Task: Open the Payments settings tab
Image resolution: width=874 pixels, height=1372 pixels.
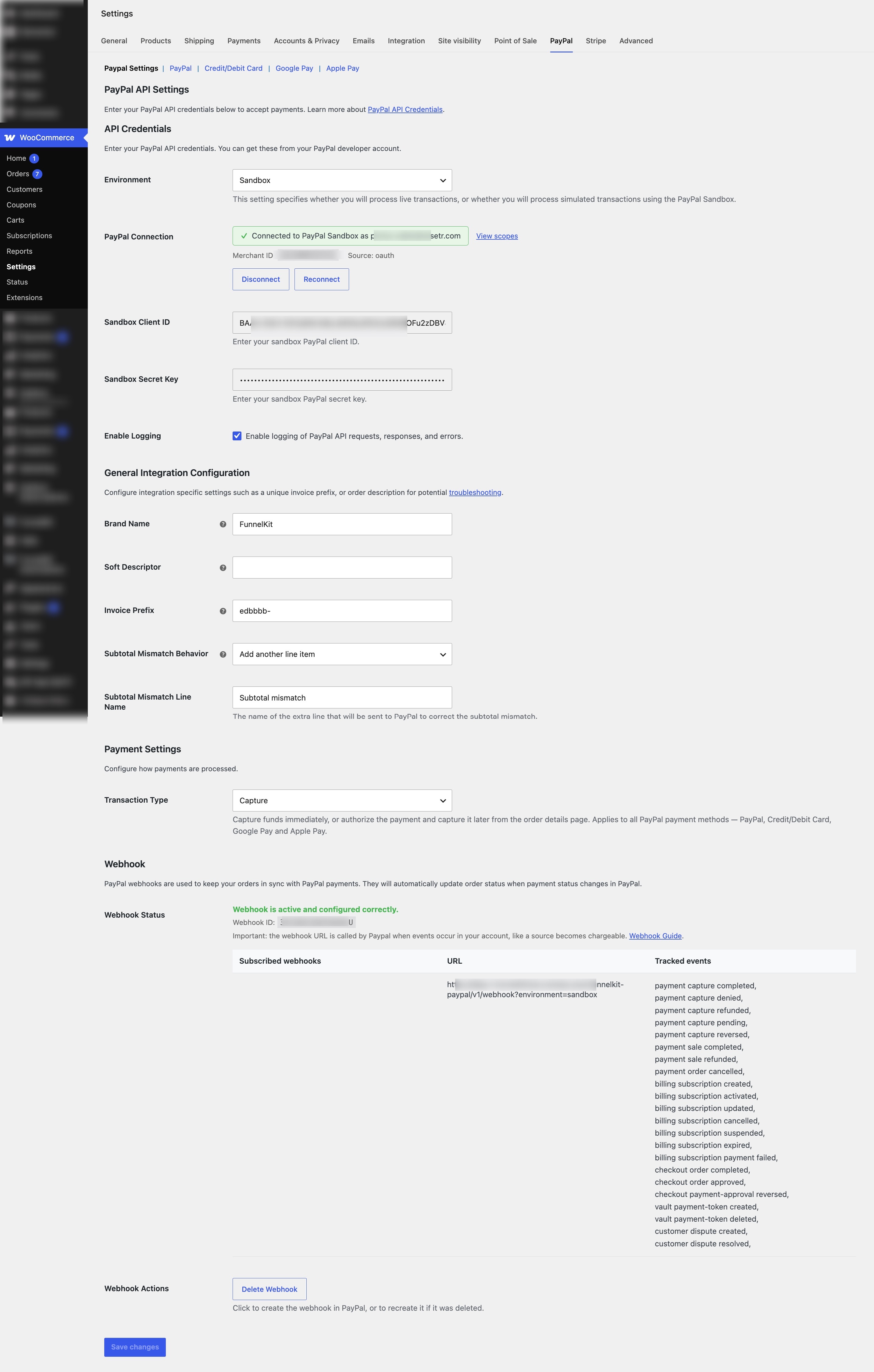Action: (x=244, y=41)
